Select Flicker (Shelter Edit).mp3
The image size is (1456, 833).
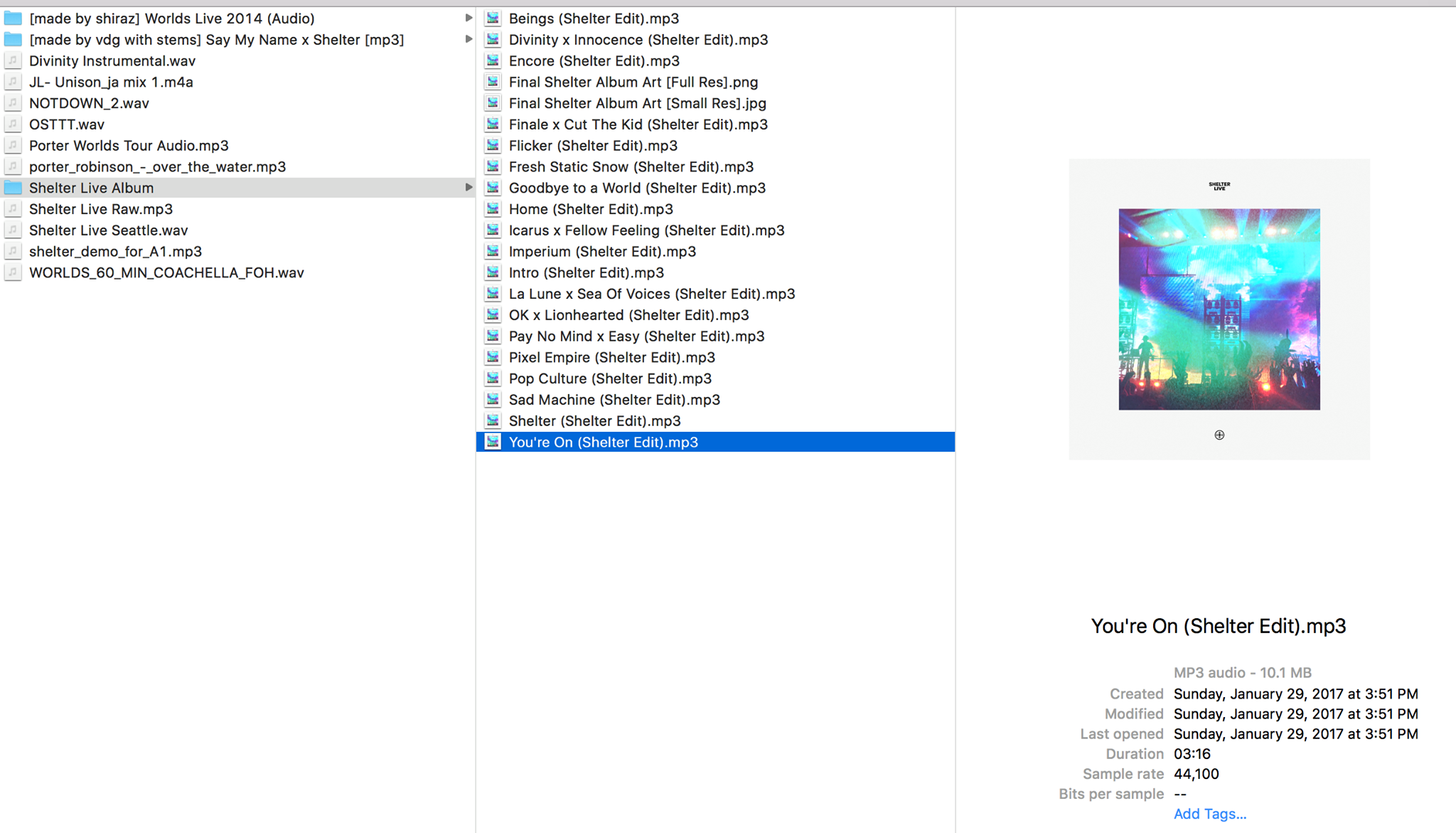(x=593, y=146)
